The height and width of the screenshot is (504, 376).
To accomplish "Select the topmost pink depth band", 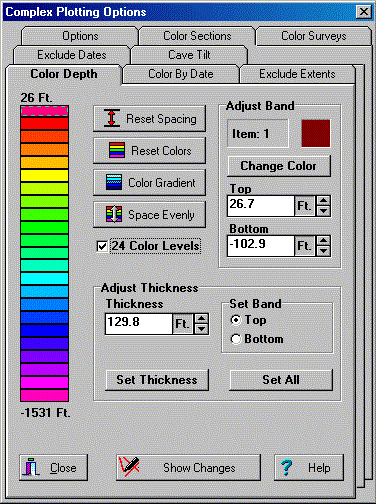I will click(44, 111).
